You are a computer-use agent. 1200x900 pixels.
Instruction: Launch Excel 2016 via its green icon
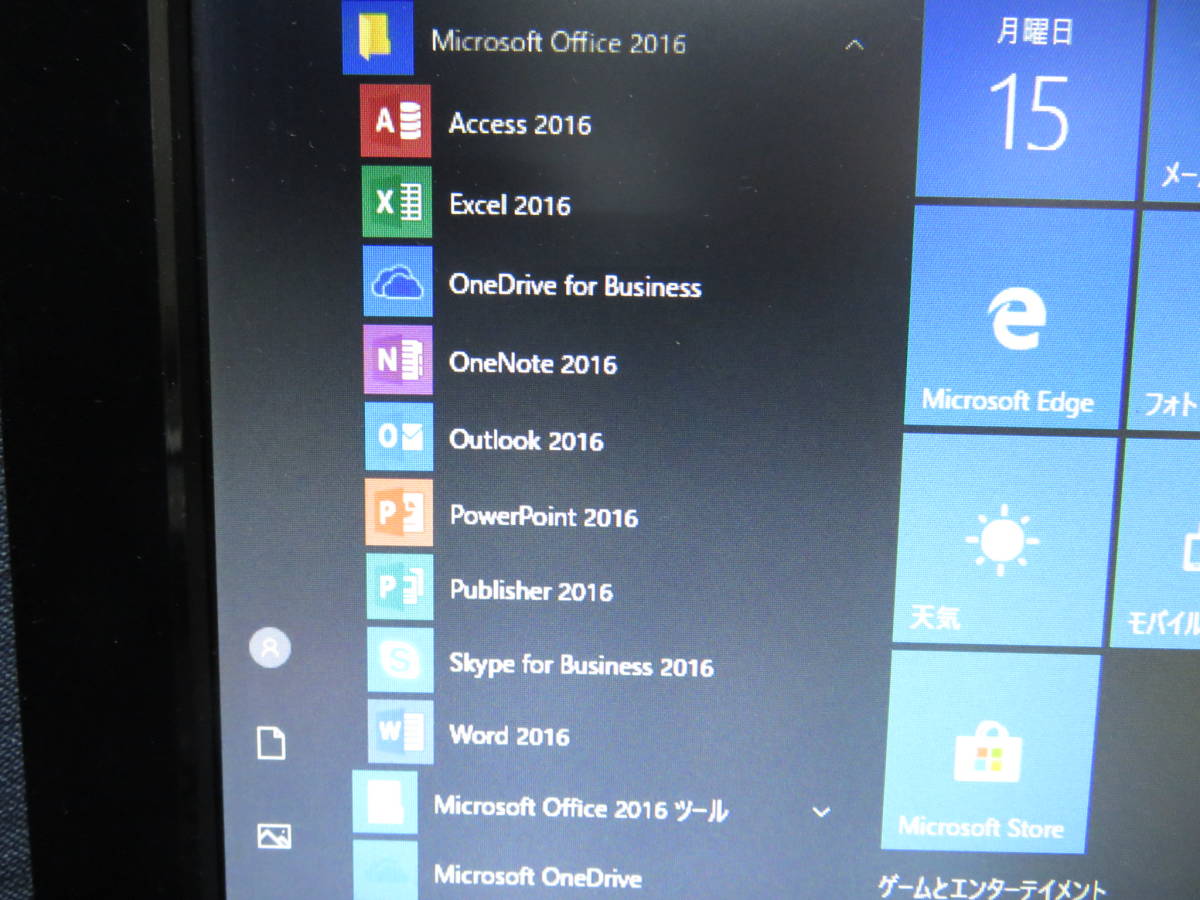[x=397, y=202]
